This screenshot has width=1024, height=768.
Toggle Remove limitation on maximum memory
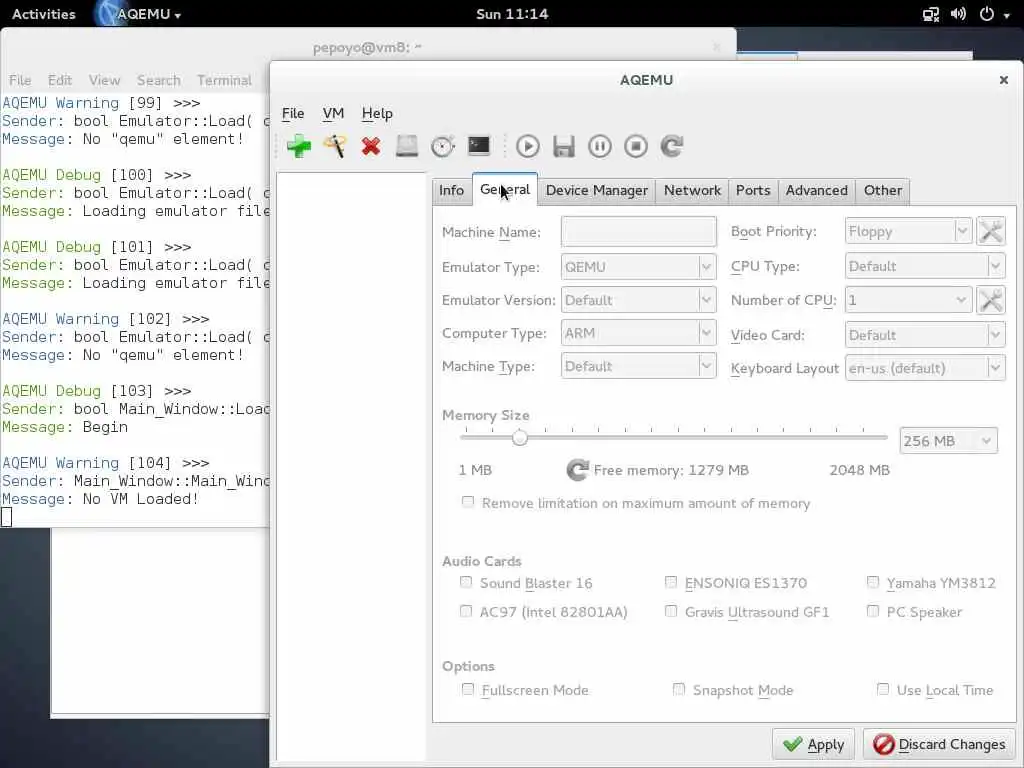[x=468, y=502]
